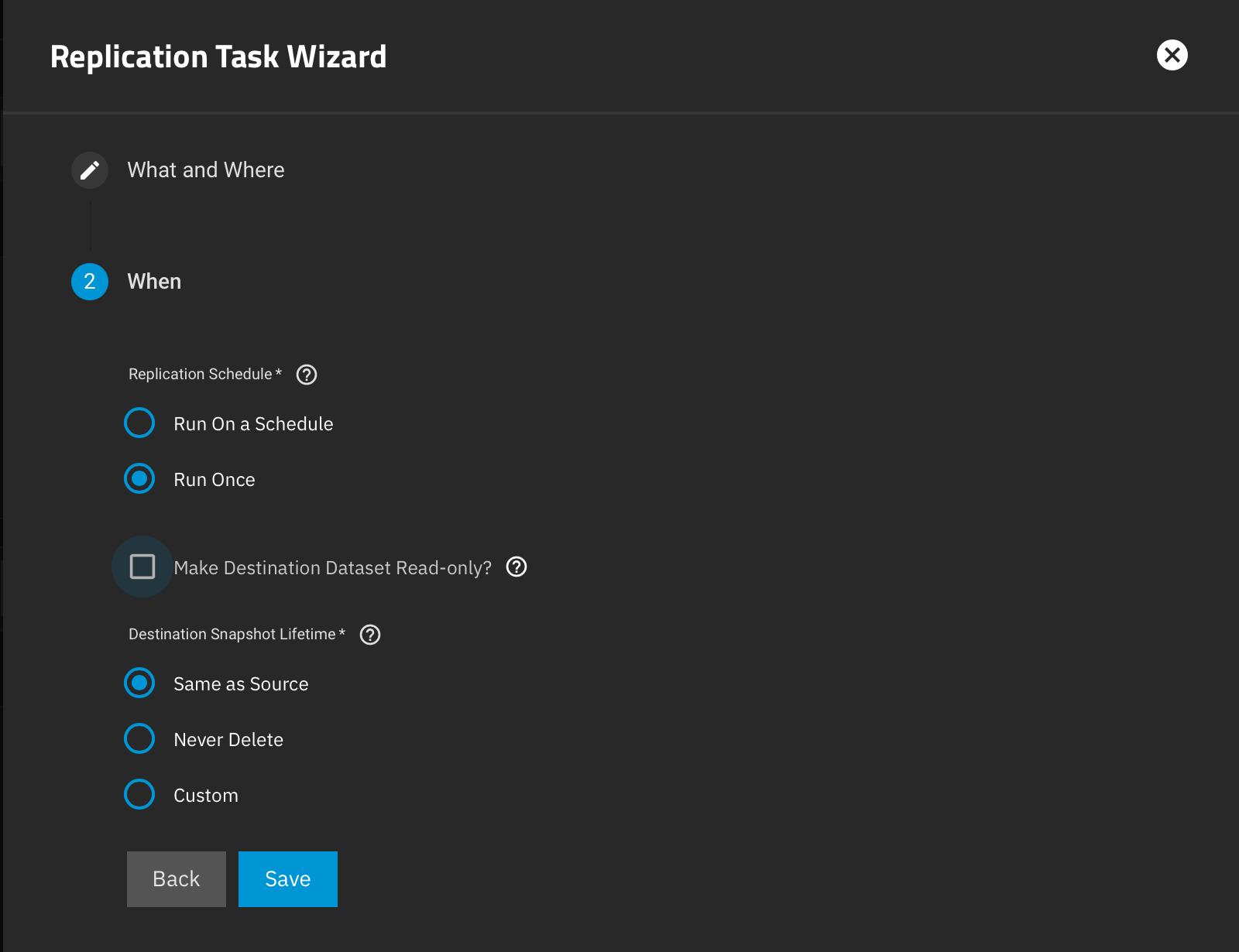
Task: Enable Make Destination Dataset Read-only checkbox
Action: 142,567
